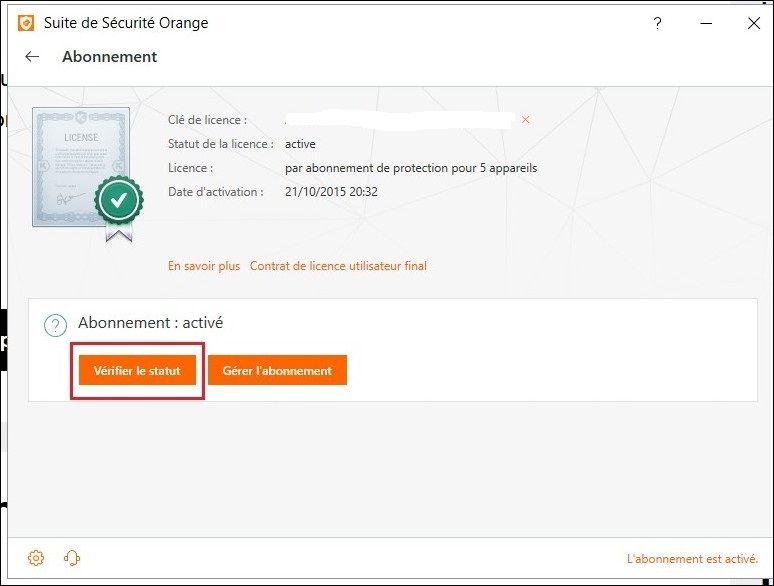774x586 pixels.
Task: Open the circled question mark beside Abonnement
Action: pyautogui.click(x=55, y=326)
